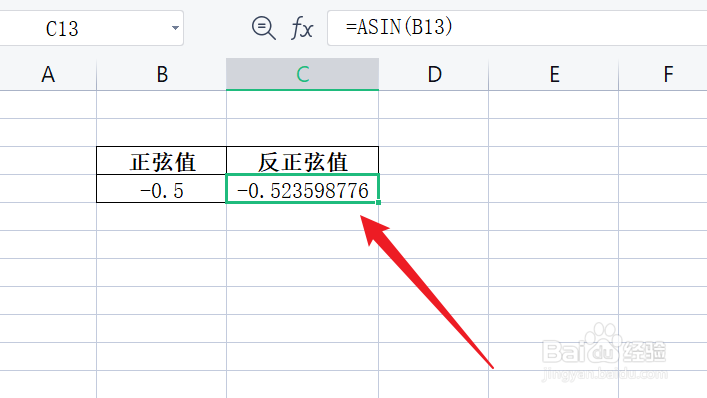707x398 pixels.
Task: Select column E header
Action: (554, 74)
